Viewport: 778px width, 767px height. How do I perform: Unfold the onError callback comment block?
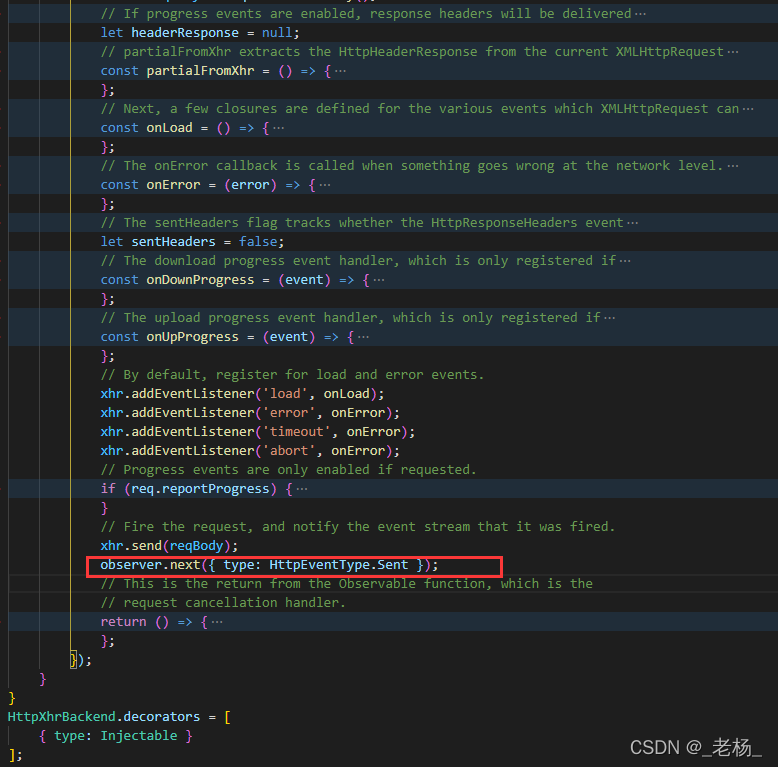click(733, 166)
